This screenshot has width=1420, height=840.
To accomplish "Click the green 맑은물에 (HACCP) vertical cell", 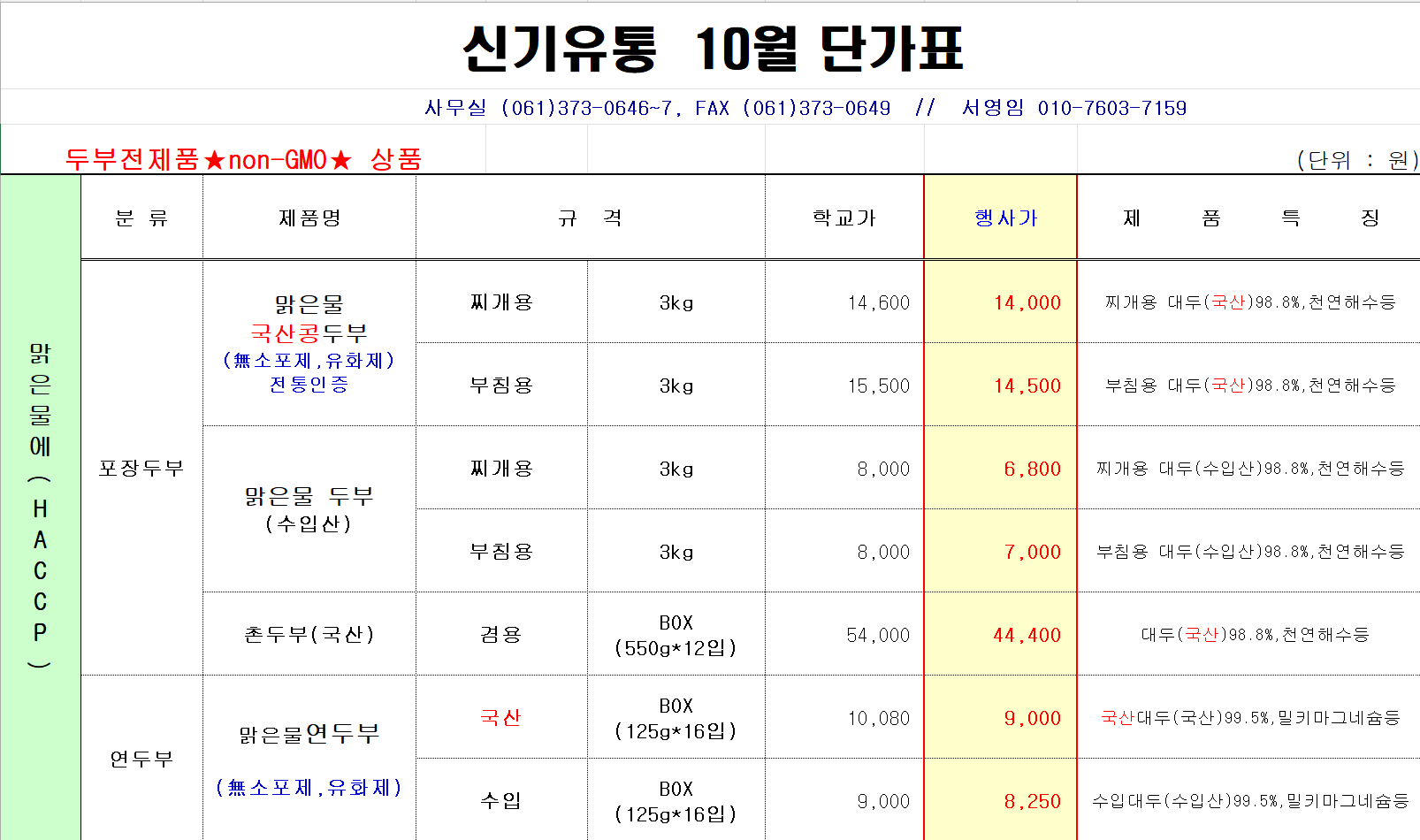I will [x=41, y=506].
